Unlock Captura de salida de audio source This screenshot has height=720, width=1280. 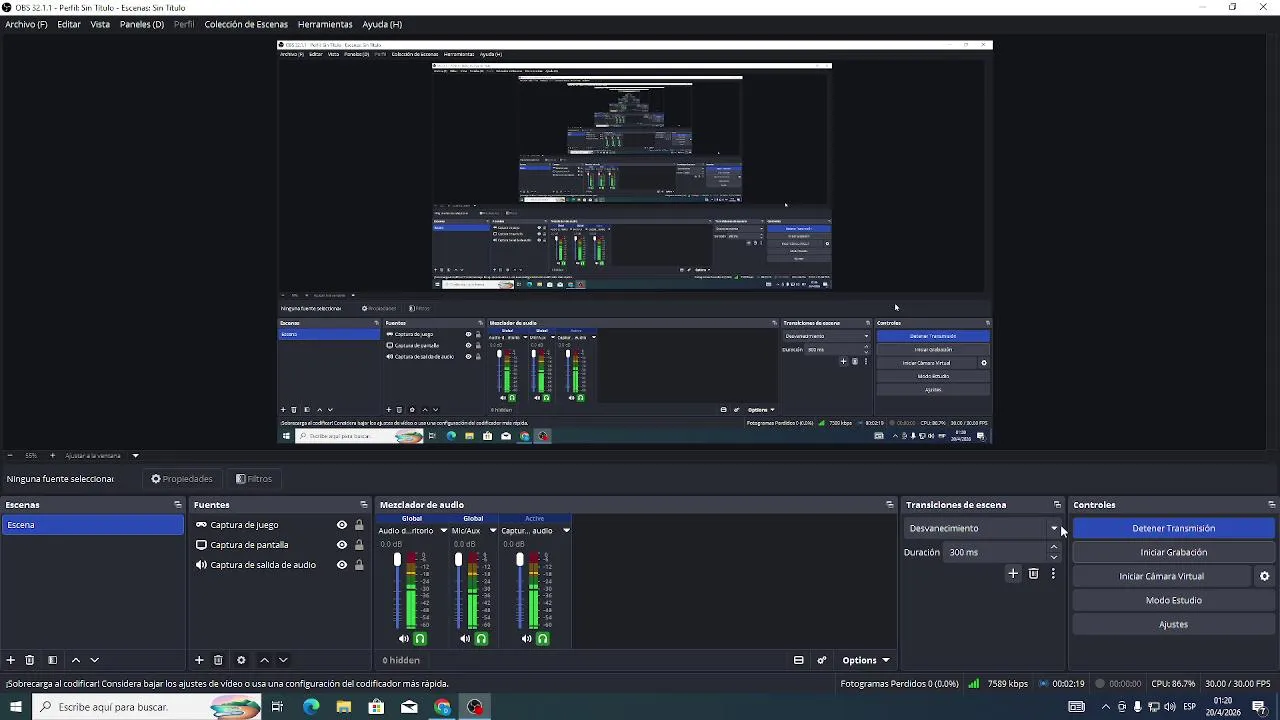(x=359, y=565)
